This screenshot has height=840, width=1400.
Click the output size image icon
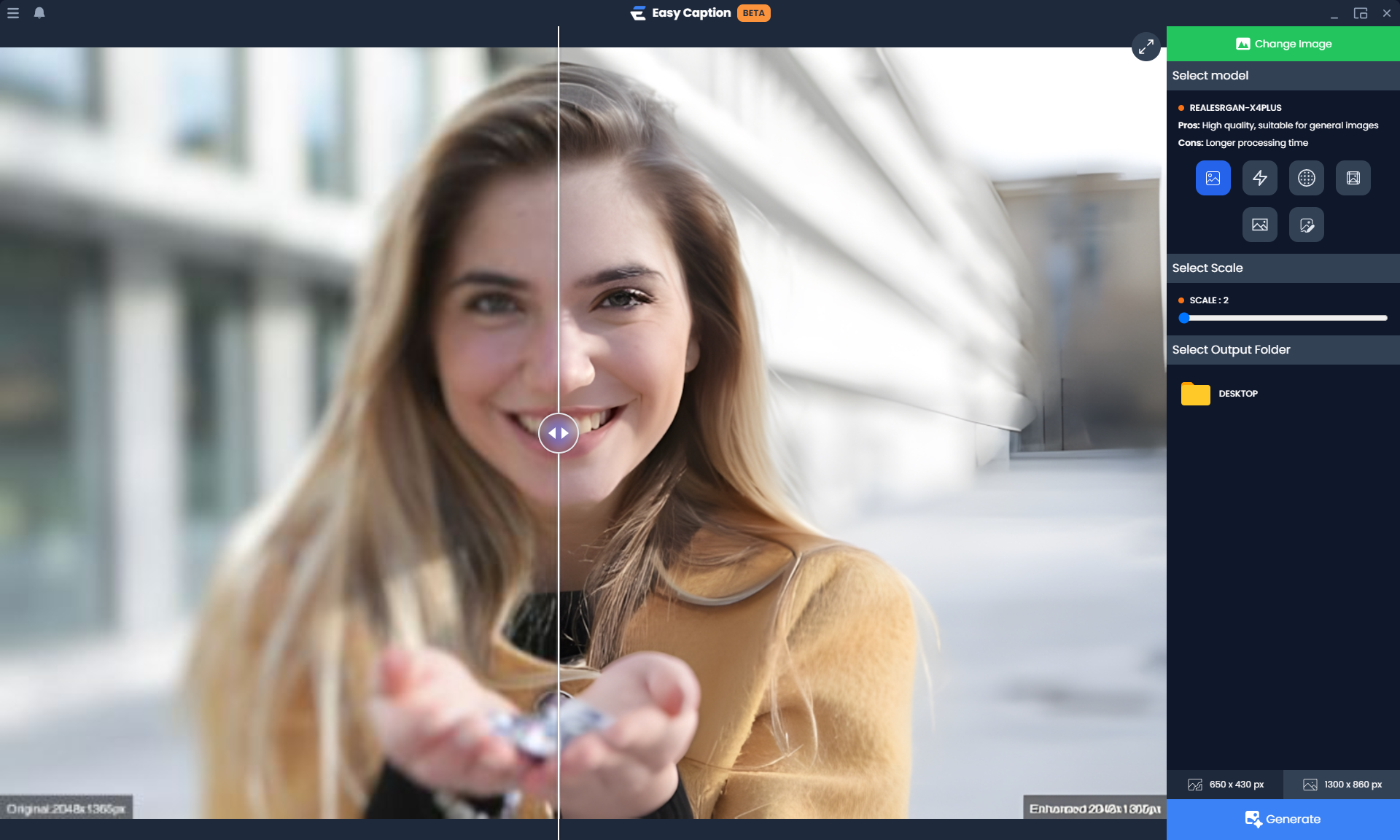(1310, 785)
